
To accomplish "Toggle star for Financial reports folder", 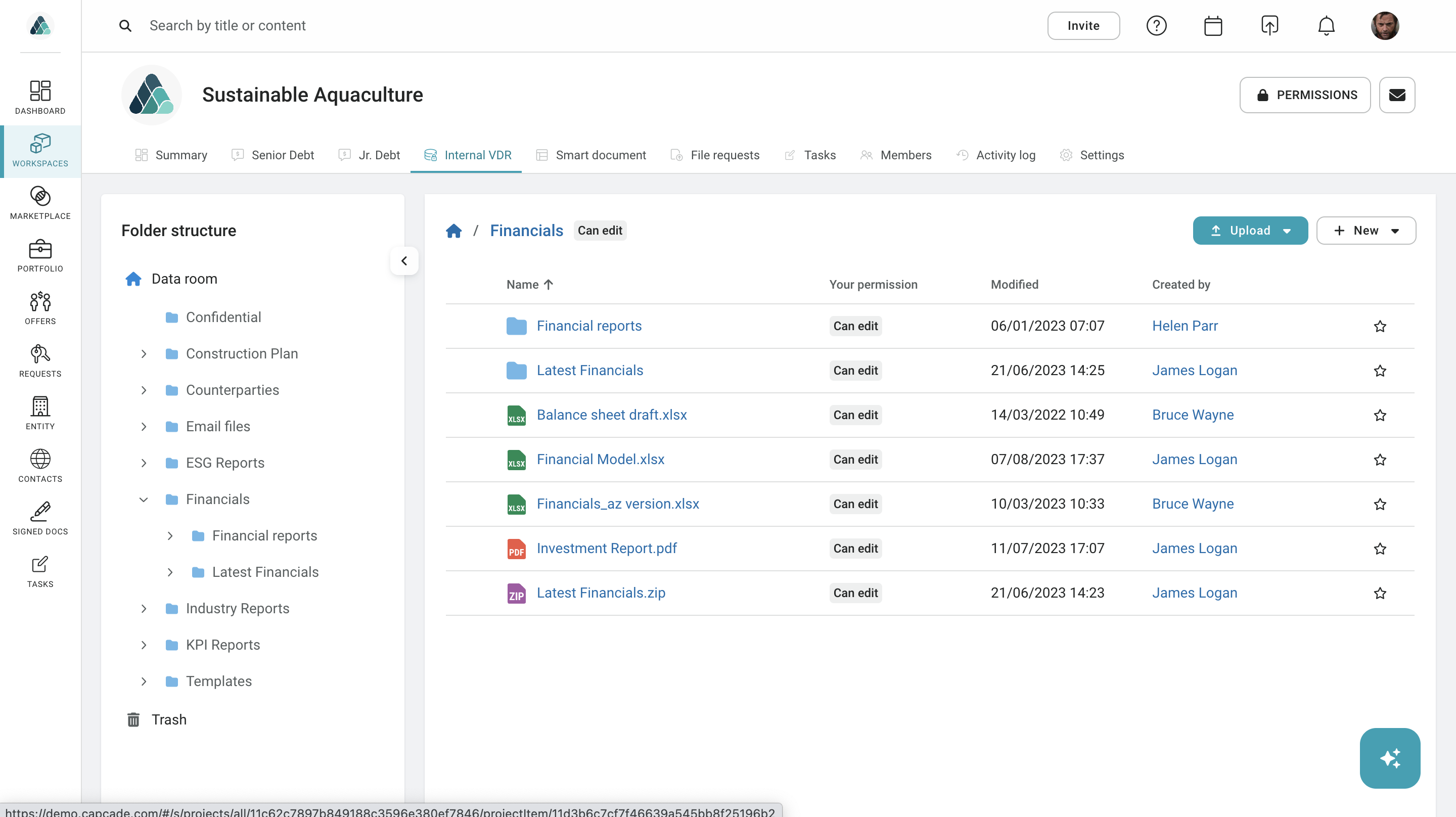I will [1380, 326].
